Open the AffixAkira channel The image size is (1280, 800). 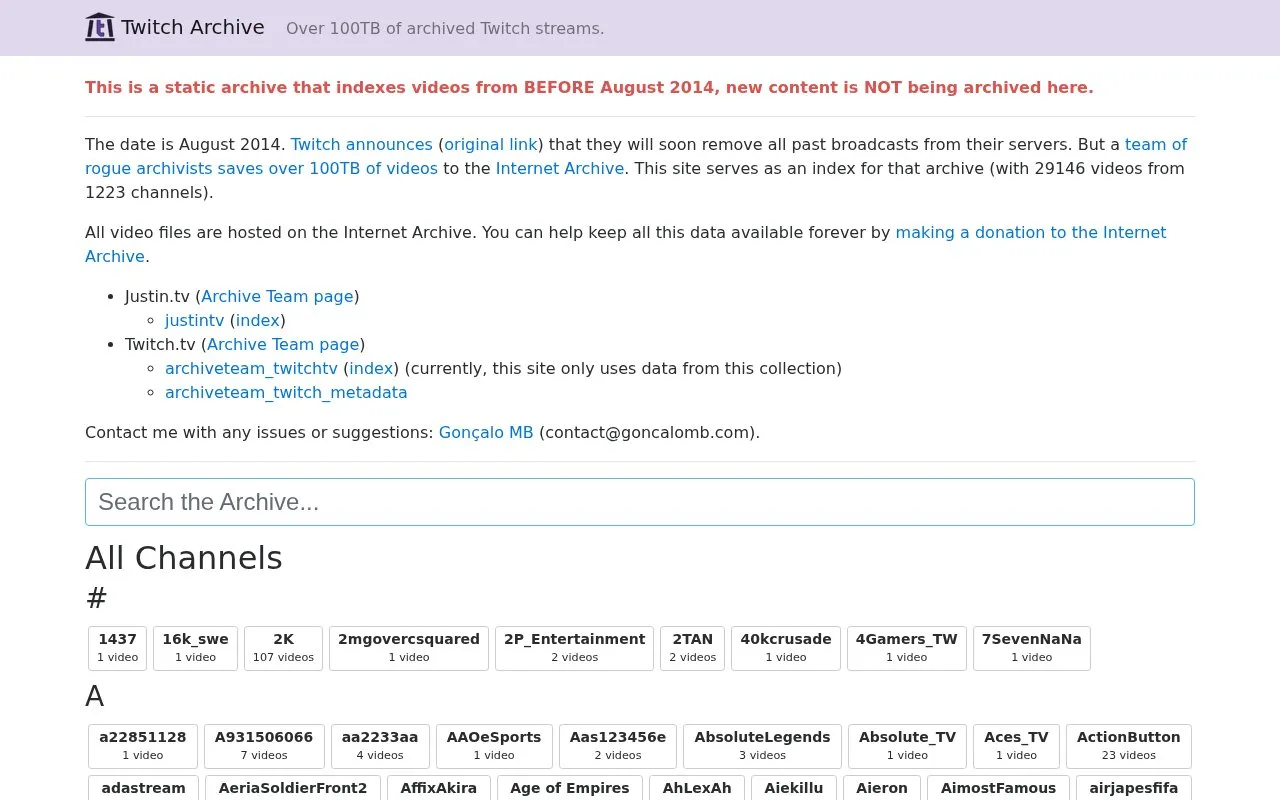pos(439,788)
